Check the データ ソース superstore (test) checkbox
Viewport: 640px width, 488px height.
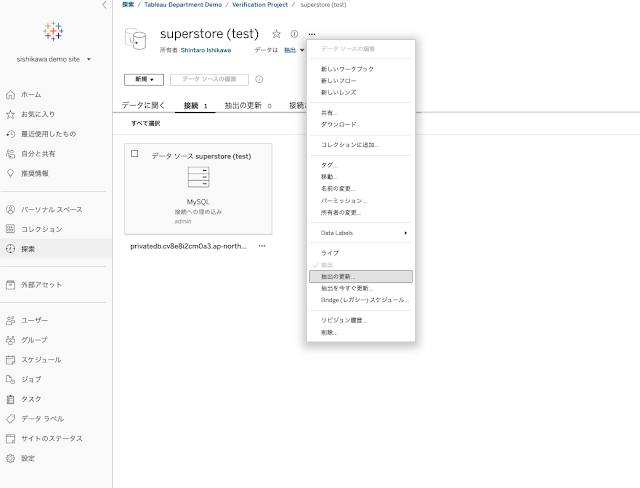click(135, 154)
